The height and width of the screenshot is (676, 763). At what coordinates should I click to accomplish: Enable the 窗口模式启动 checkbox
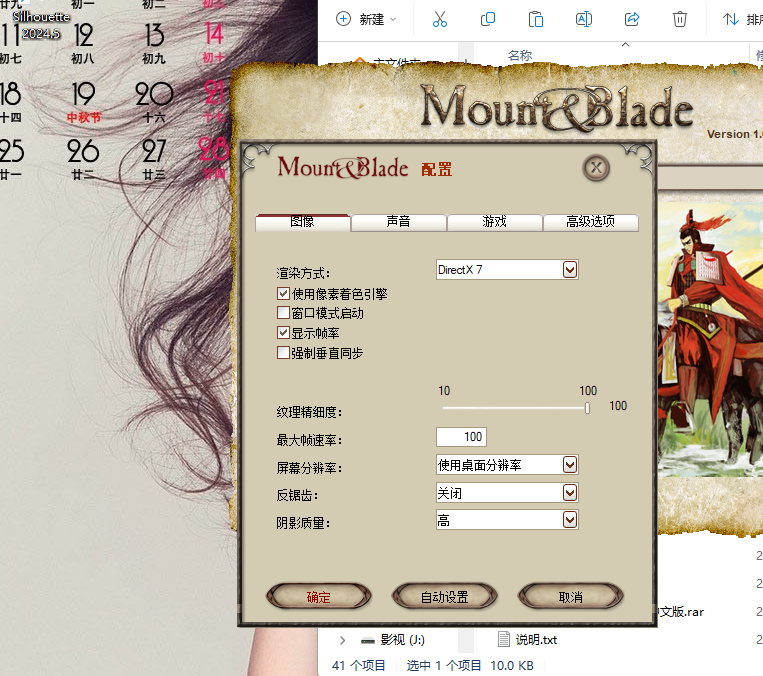click(x=283, y=313)
